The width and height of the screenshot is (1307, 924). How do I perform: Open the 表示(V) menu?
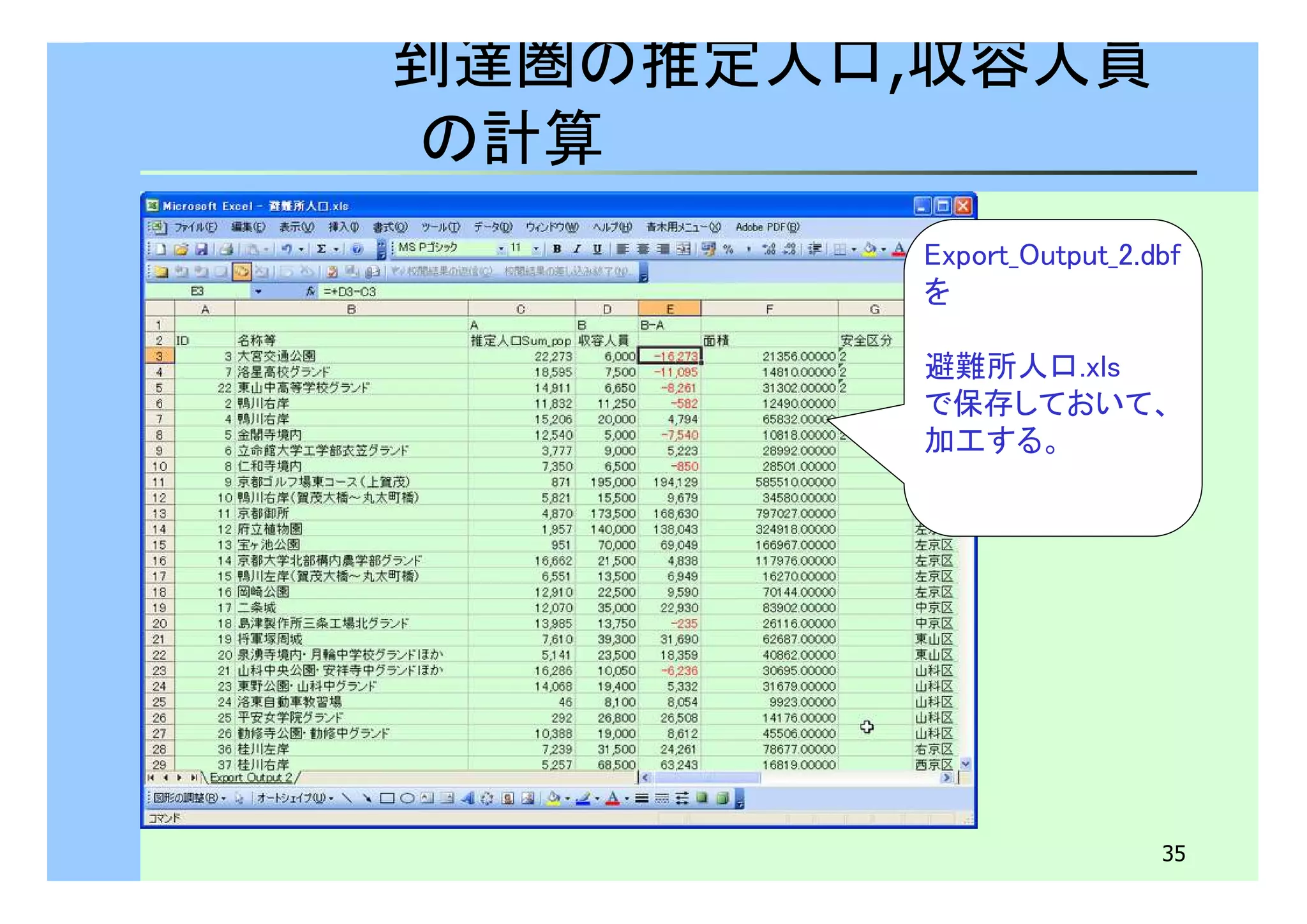[x=297, y=227]
